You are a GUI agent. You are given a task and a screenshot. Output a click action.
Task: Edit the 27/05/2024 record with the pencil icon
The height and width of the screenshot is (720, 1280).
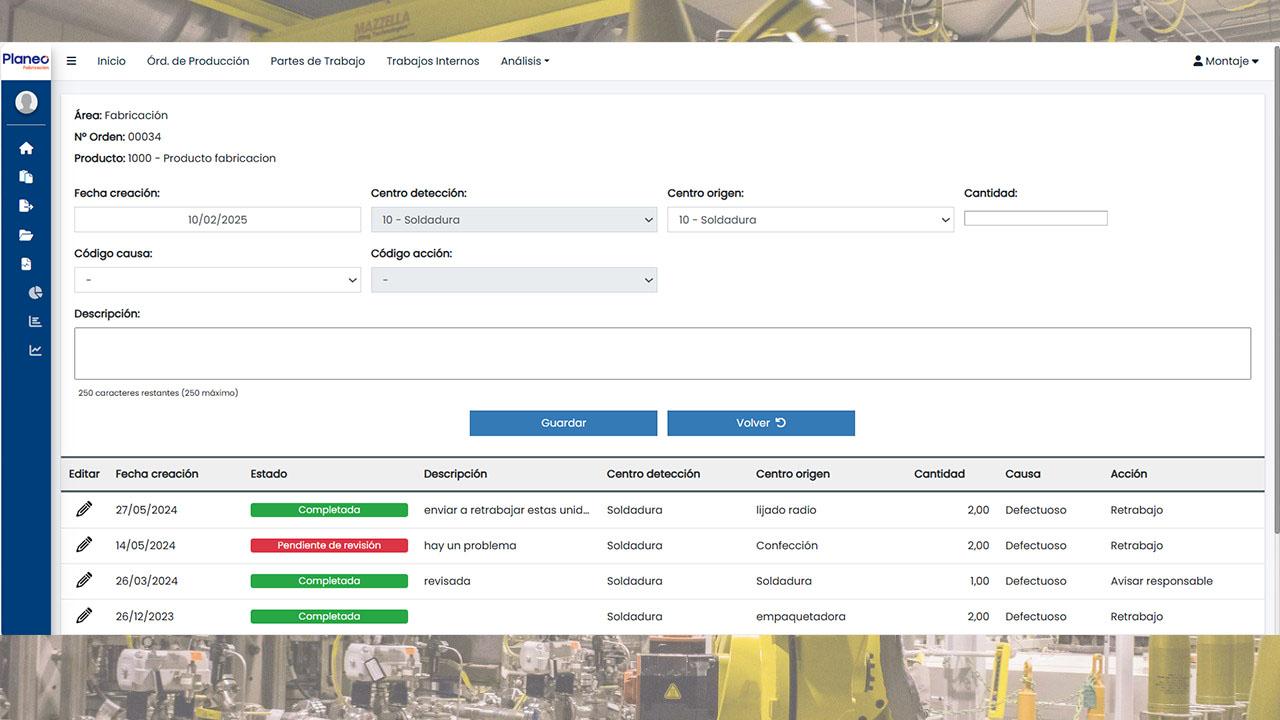coord(84,509)
